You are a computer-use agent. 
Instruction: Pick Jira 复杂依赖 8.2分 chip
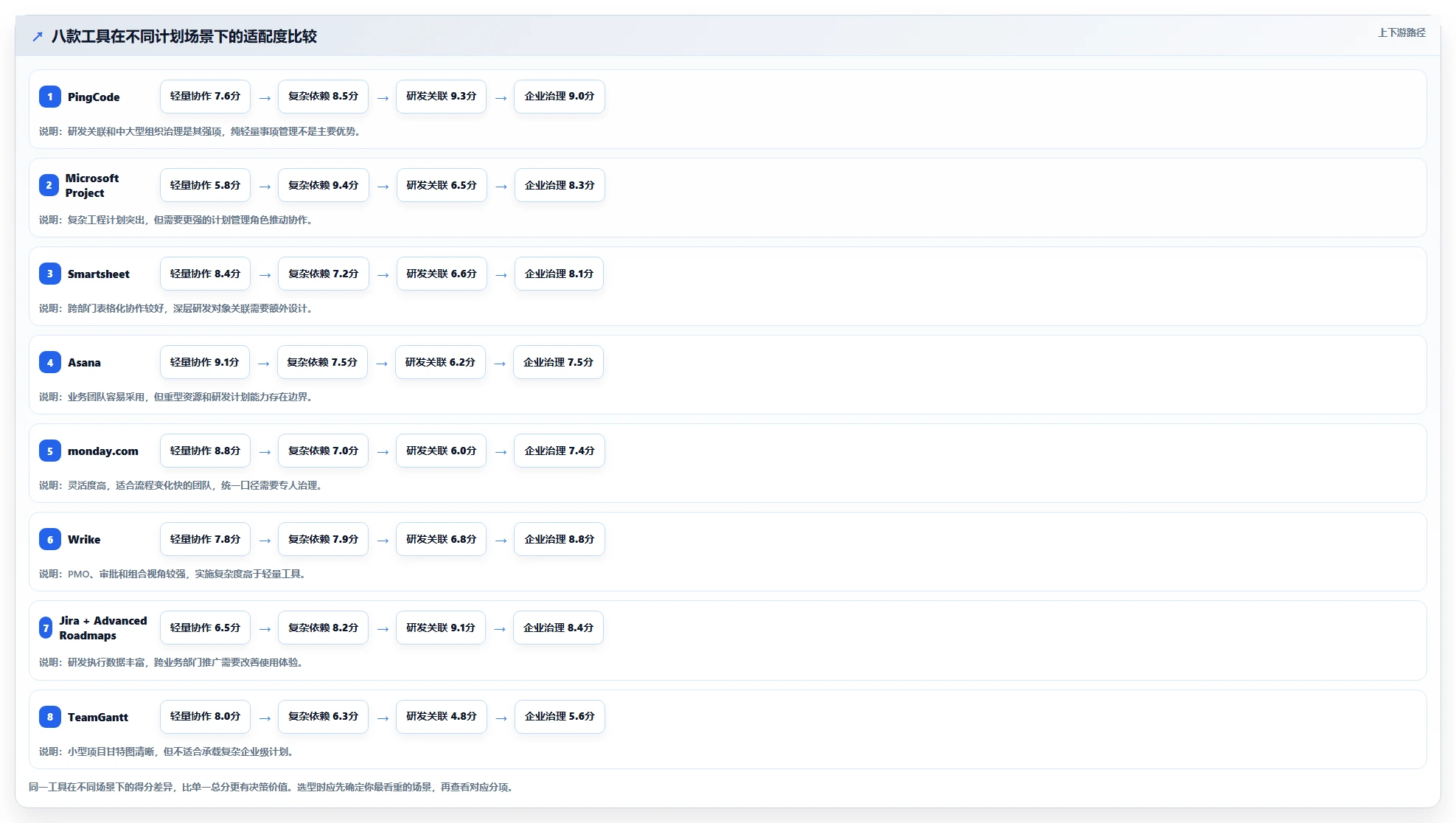pos(323,628)
